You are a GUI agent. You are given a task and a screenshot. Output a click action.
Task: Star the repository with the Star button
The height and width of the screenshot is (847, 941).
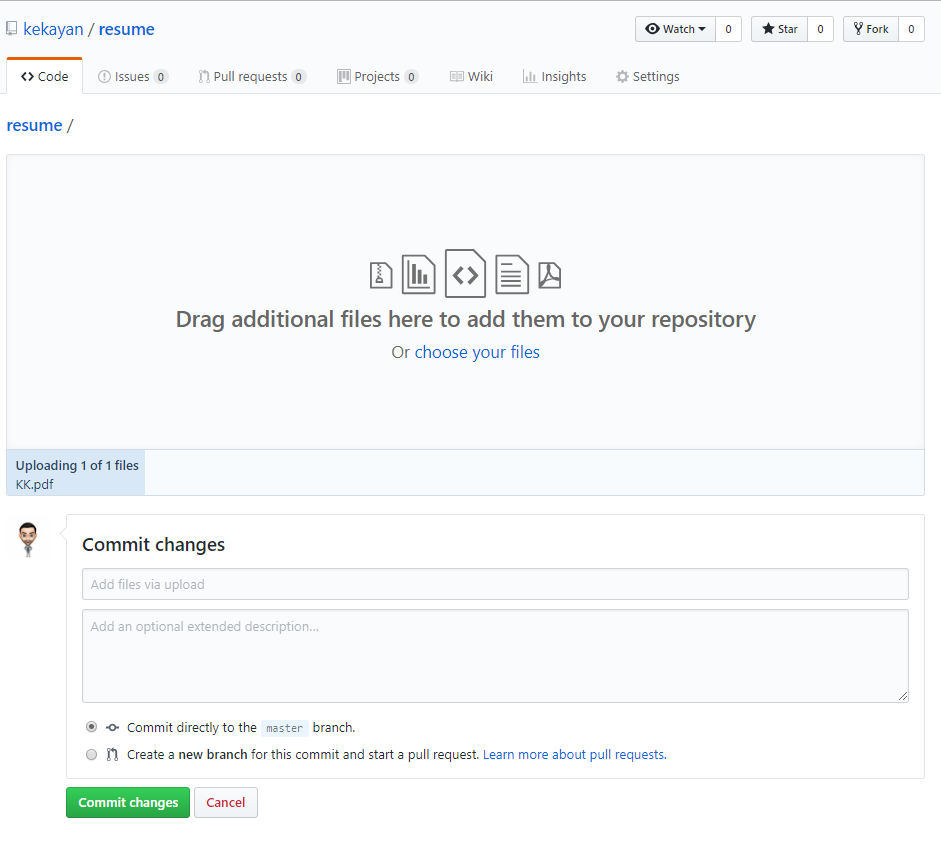pyautogui.click(x=780, y=29)
